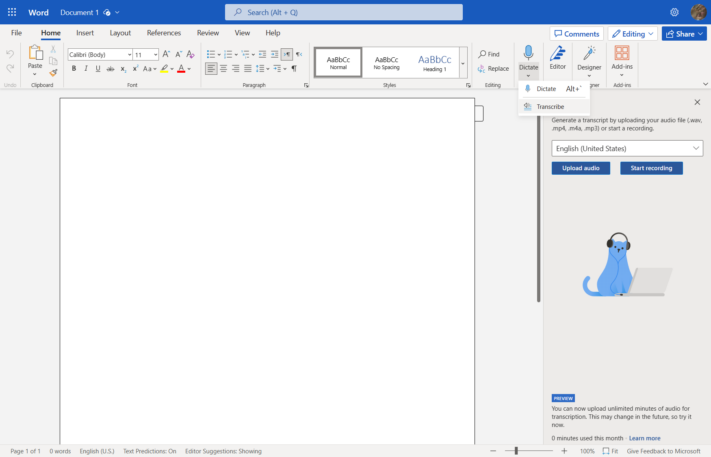
Task: Switch to the Insert ribbon tab
Action: coord(85,33)
